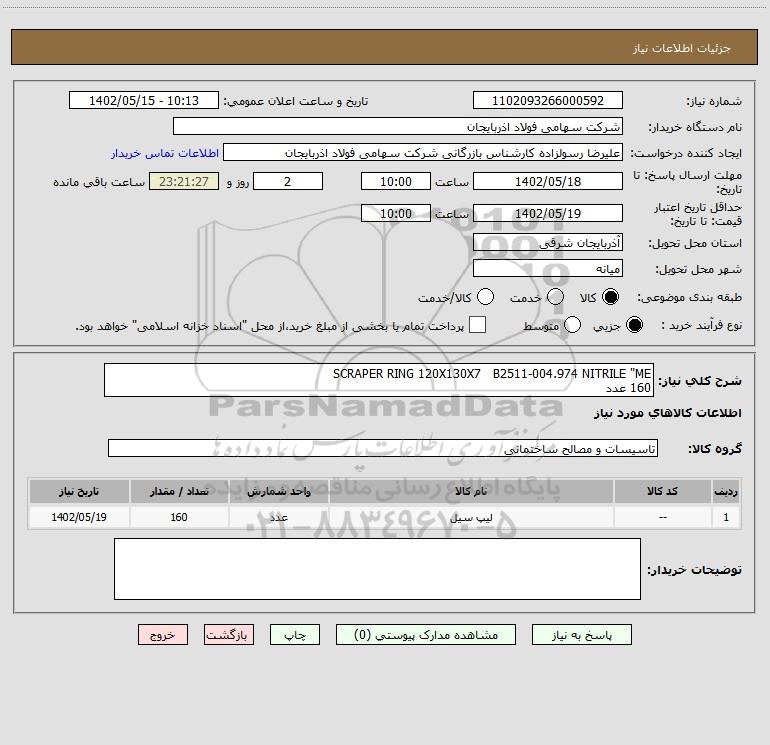
Task: Click the quantity cell showing 160
Action: point(179,518)
